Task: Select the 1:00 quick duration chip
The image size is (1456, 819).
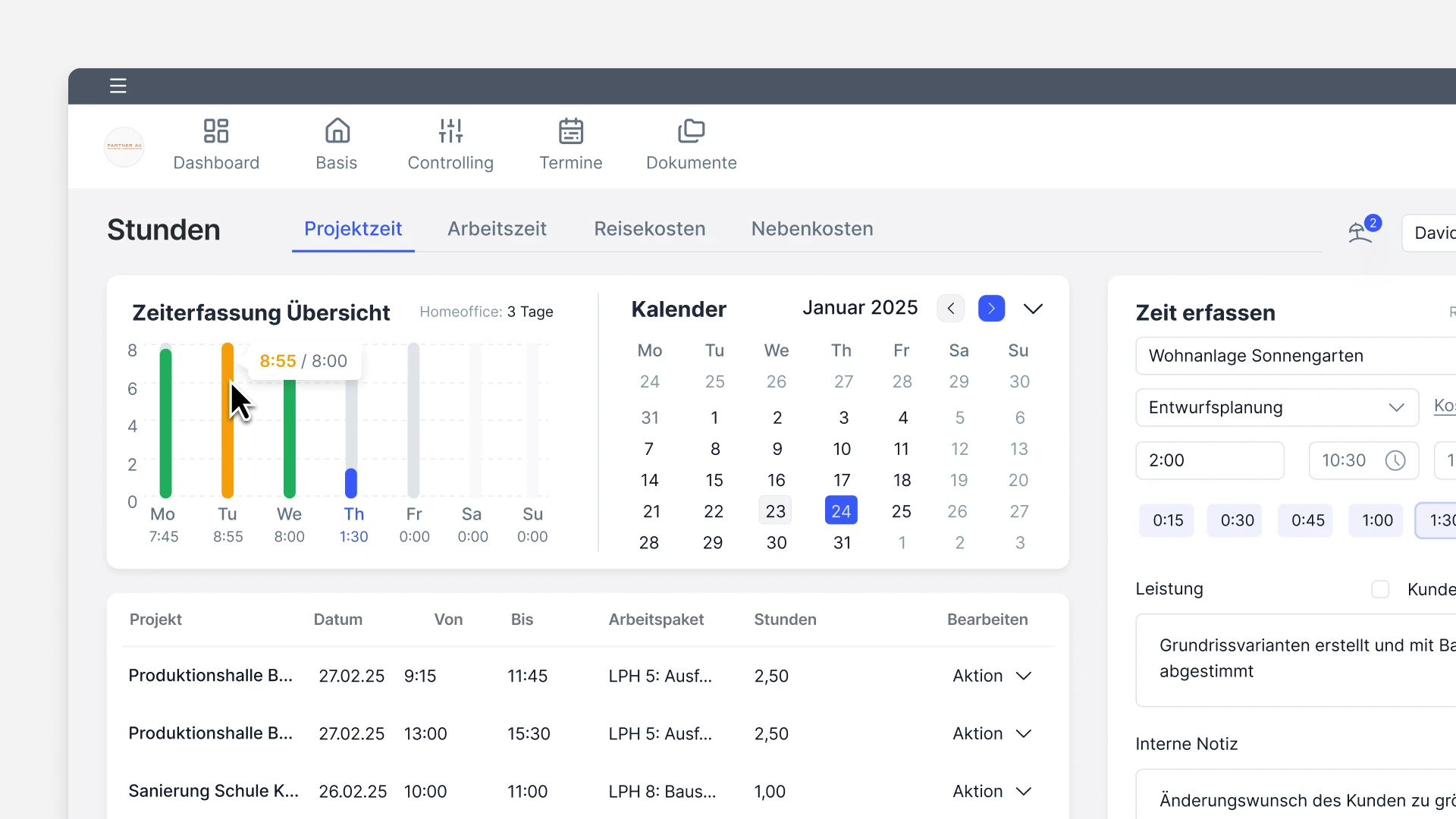Action: pos(1377,520)
